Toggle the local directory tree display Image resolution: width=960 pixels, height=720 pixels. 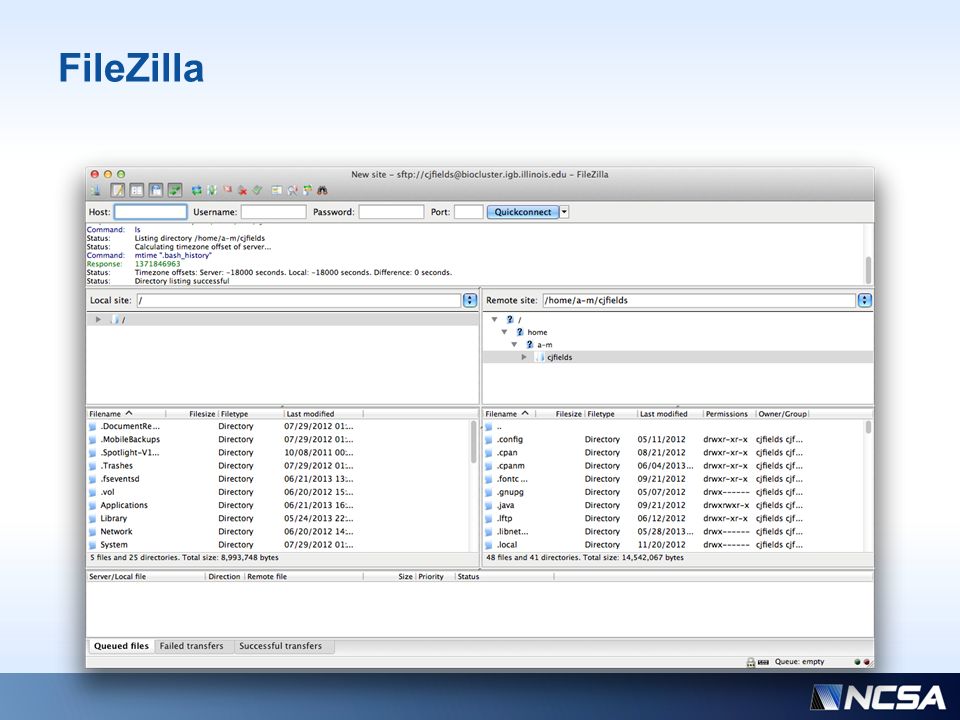137,190
